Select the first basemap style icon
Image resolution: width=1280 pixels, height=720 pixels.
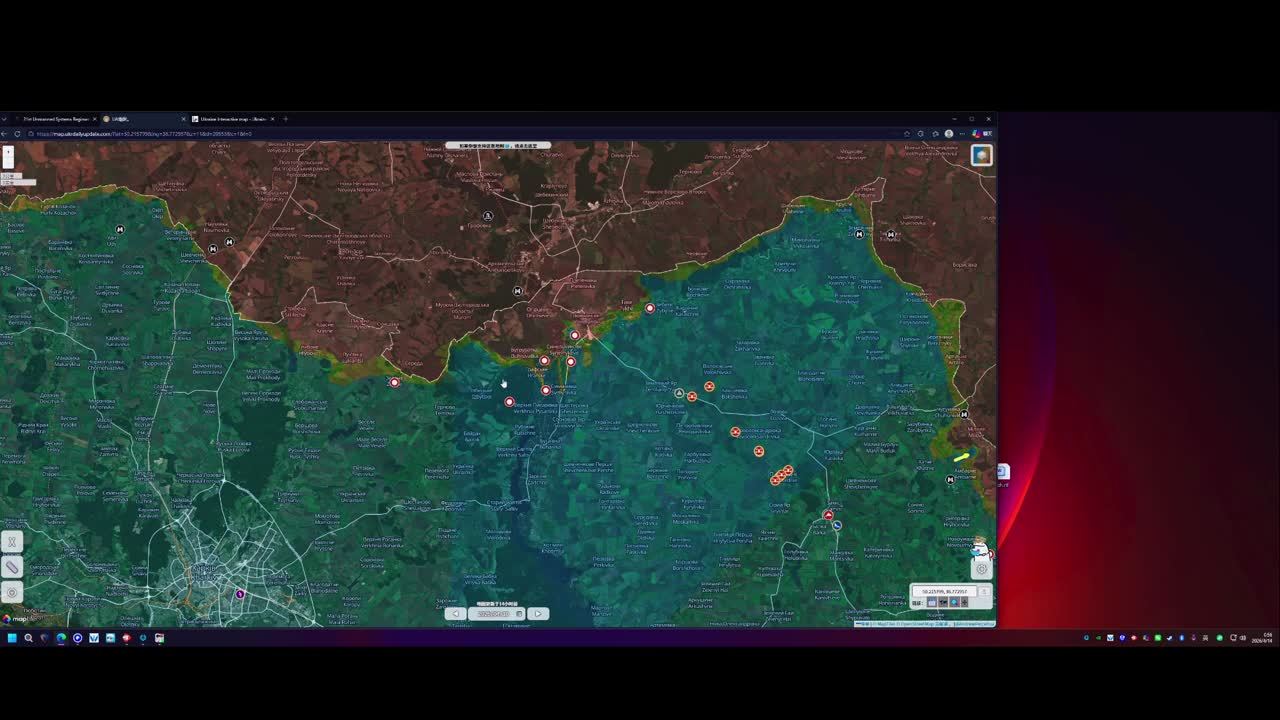932,603
